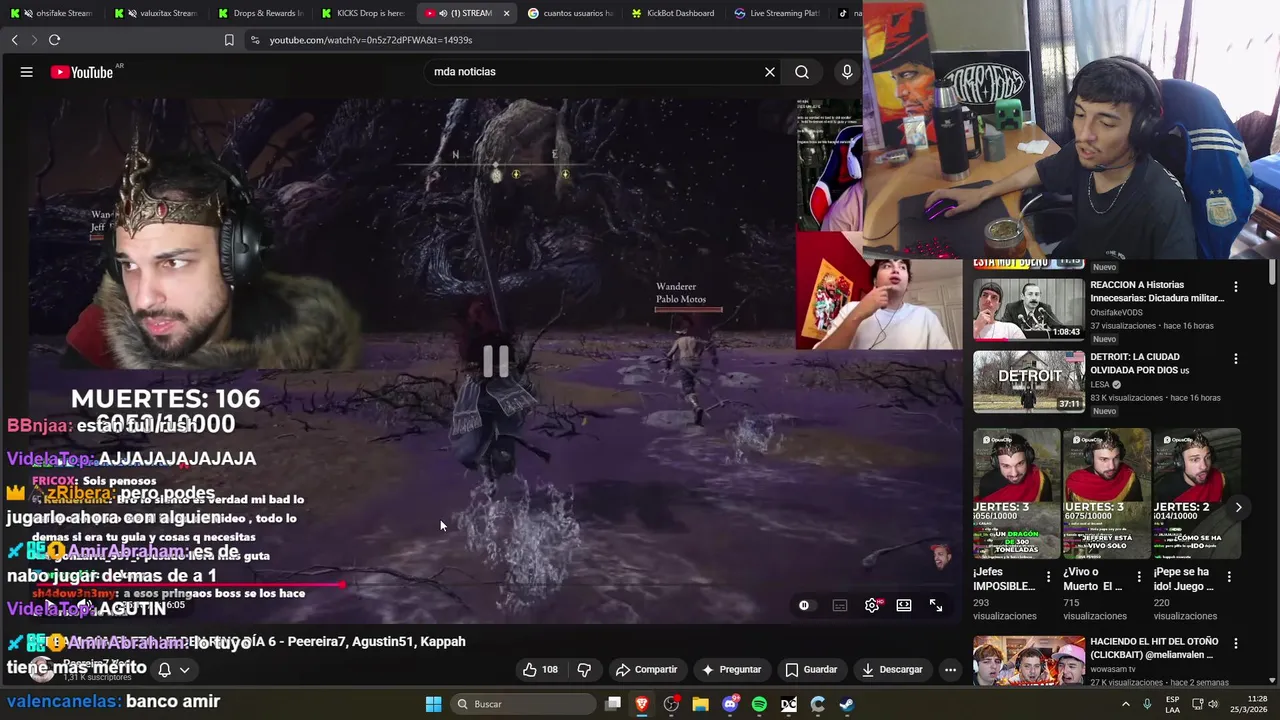Open site settings icon next to URL
Screen dimensions: 1280x720
255,40
